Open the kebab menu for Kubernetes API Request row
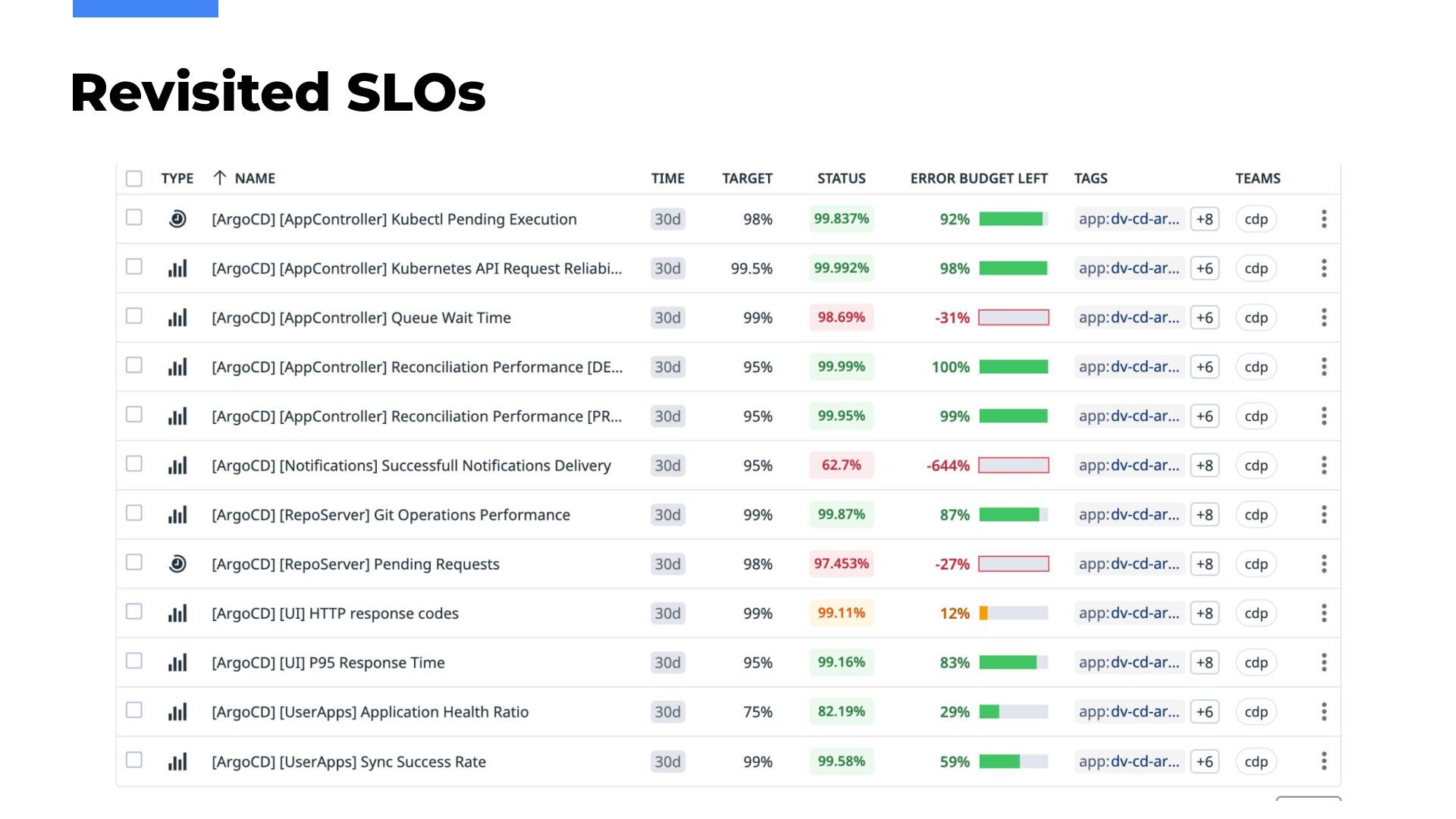Viewport: 1456px width, 819px height. point(1324,268)
